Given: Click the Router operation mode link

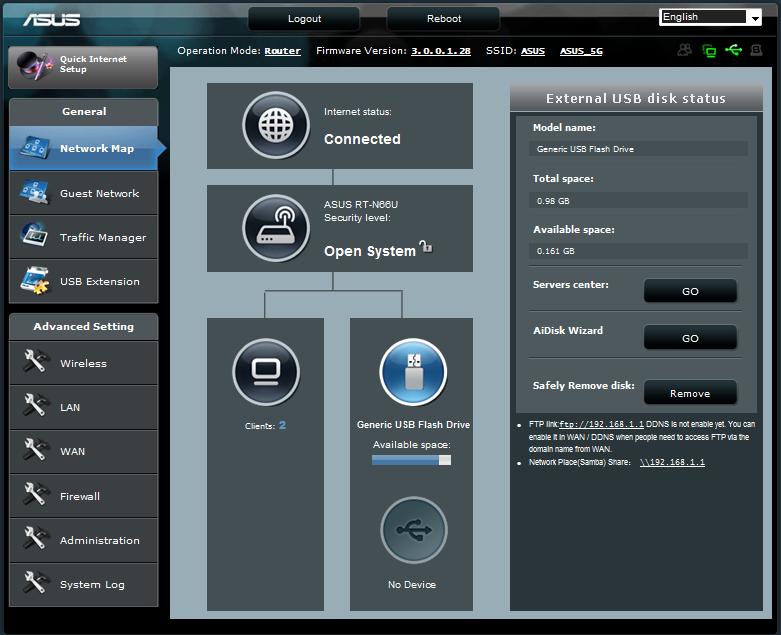Looking at the screenshot, I should [x=282, y=51].
